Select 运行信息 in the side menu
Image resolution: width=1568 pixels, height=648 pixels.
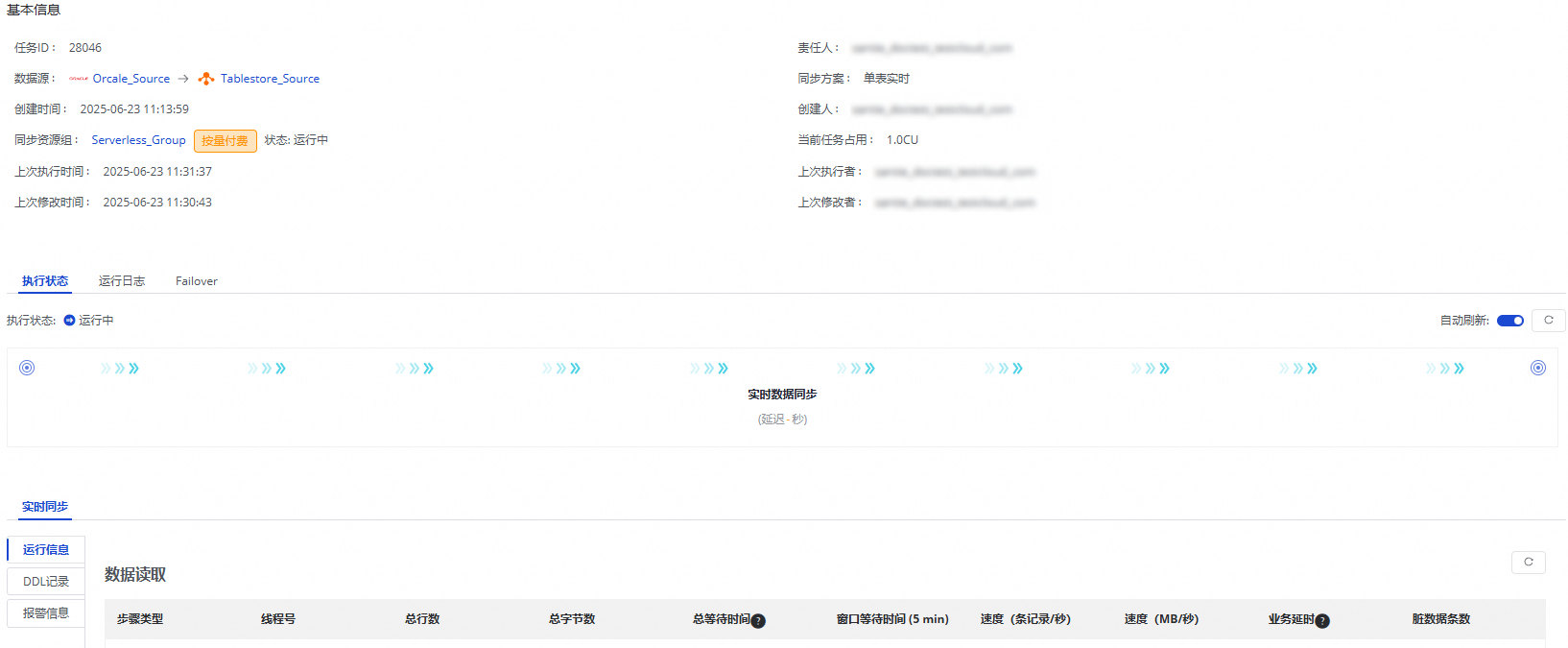click(x=46, y=550)
